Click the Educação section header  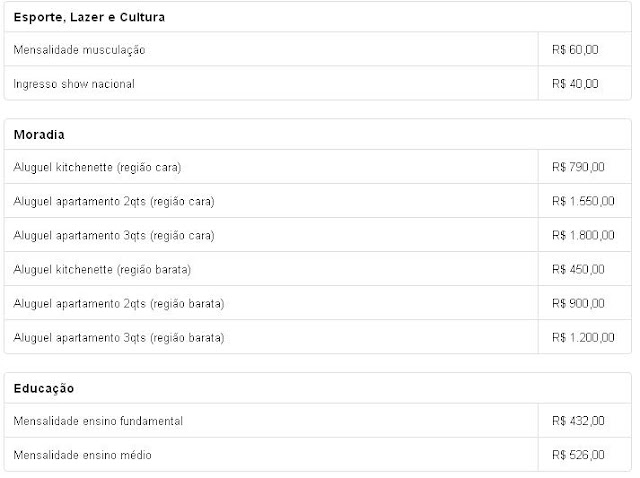[x=44, y=389]
